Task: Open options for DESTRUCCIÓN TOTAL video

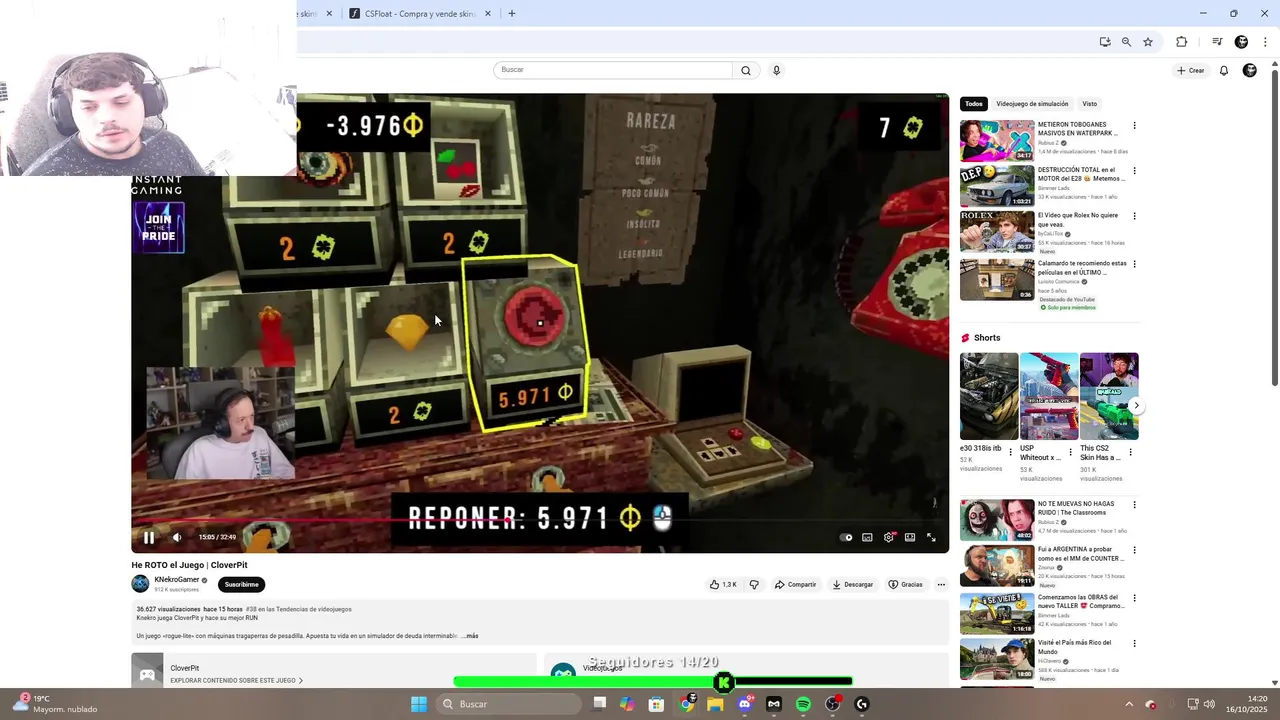Action: [x=1134, y=171]
